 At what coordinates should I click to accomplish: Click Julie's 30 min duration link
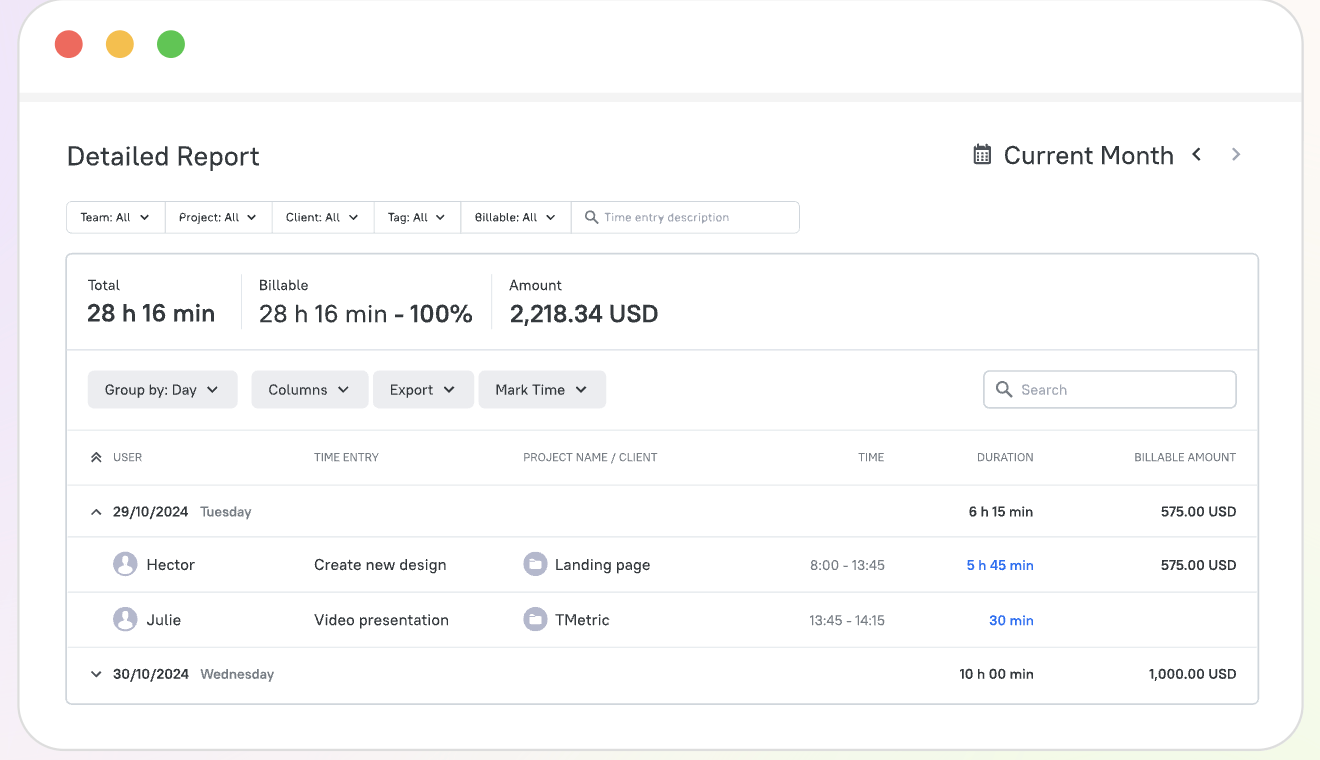point(1011,620)
